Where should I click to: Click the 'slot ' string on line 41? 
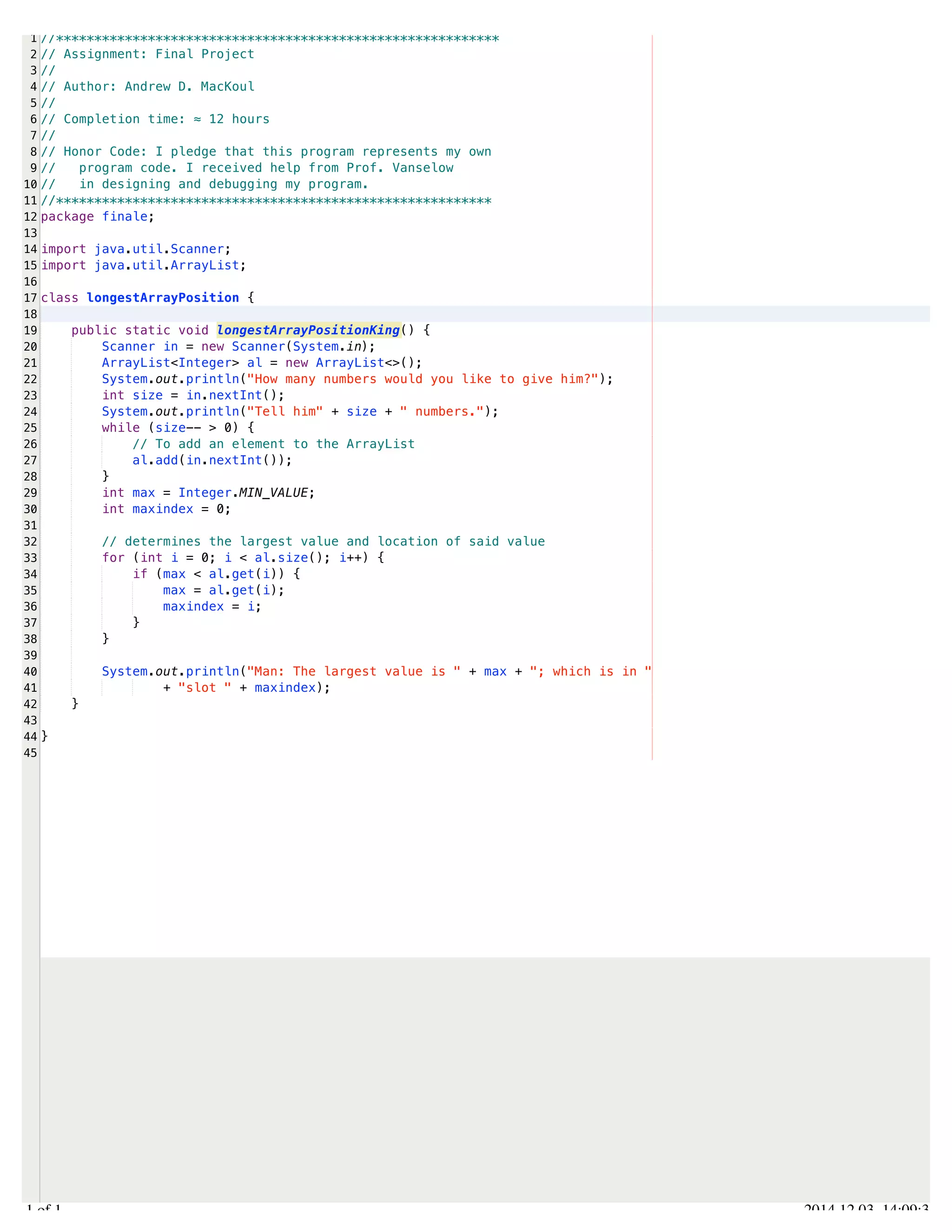pyautogui.click(x=205, y=688)
